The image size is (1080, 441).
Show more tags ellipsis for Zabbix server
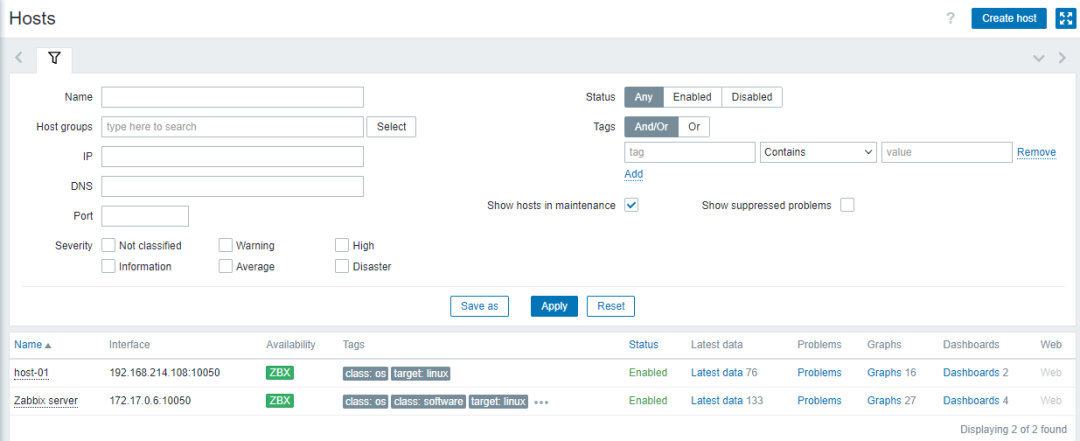point(541,402)
